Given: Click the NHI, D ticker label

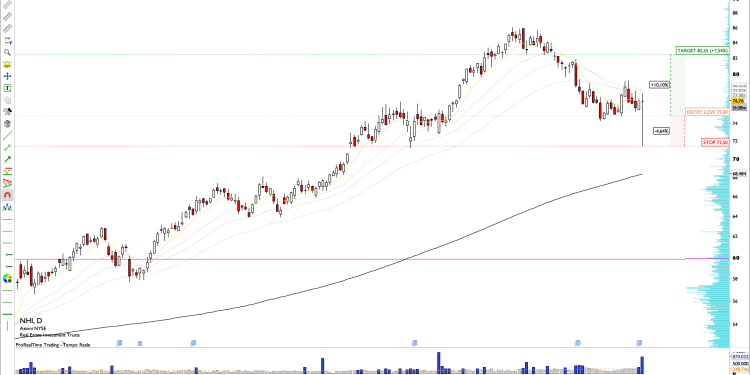Looking at the screenshot, I should click(31, 320).
